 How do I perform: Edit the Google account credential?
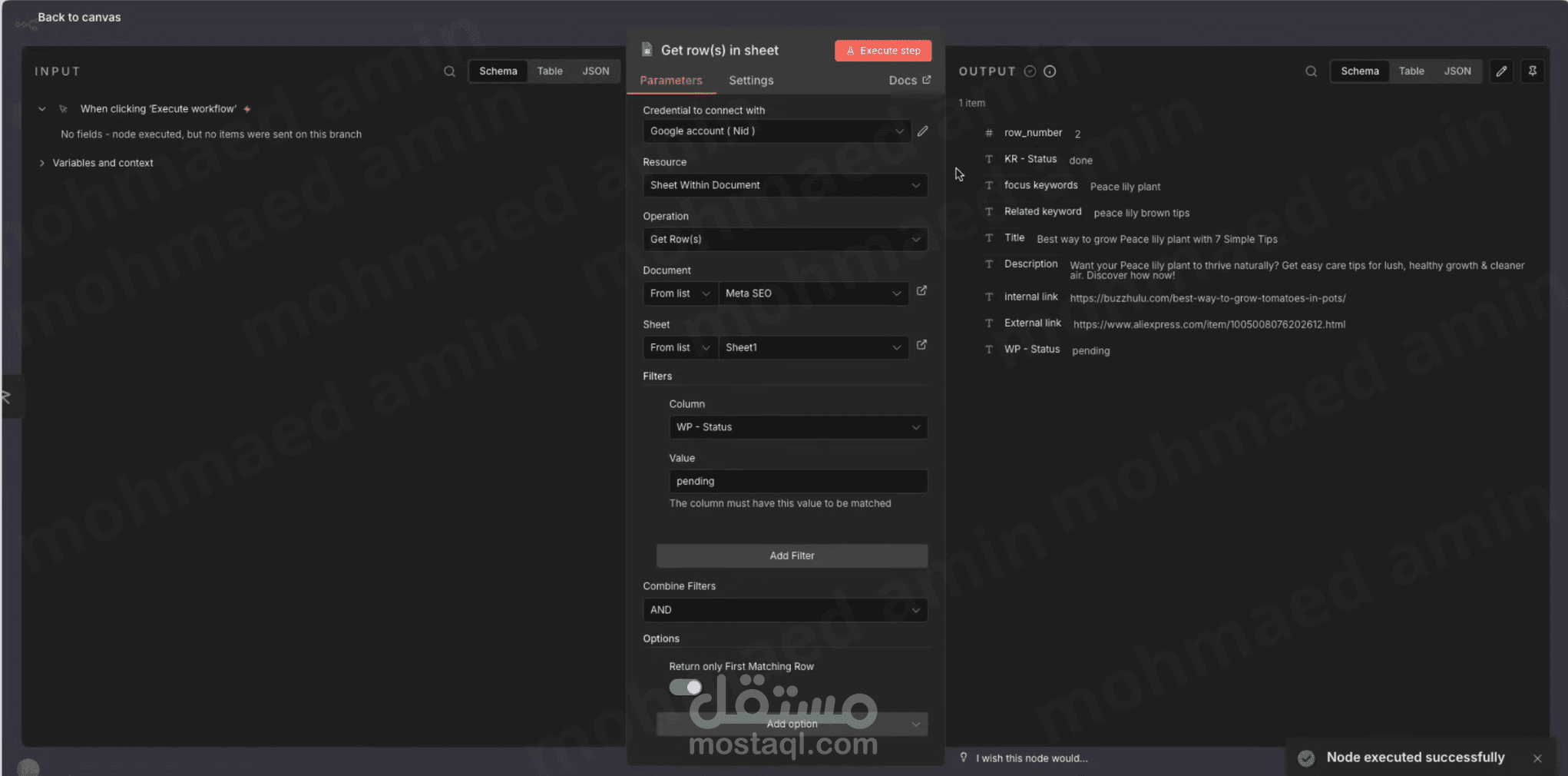click(922, 131)
